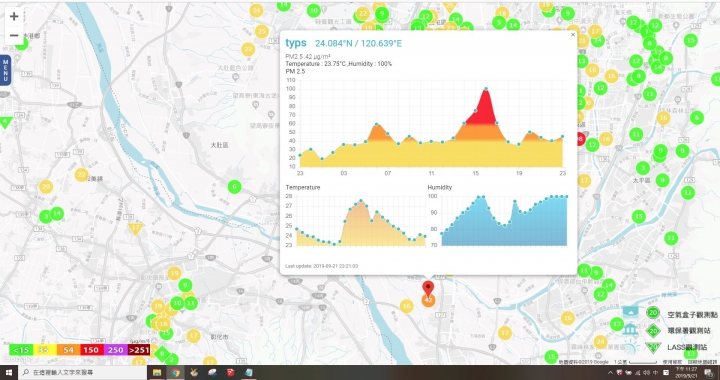Click the highest Temperature chart data point
This screenshot has width=720, height=380.
[361, 201]
